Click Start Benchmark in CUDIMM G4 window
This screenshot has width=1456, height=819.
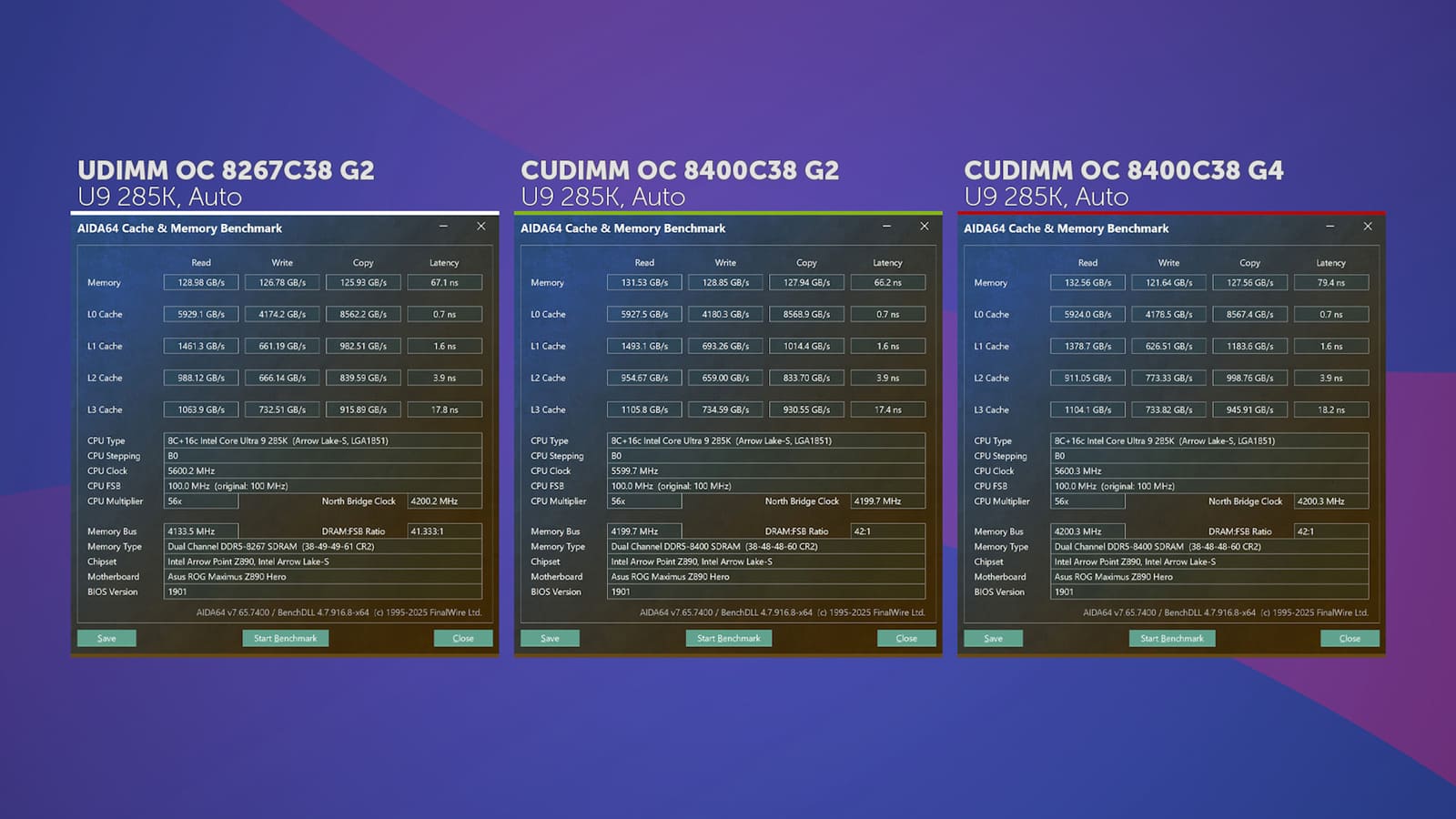point(1172,638)
